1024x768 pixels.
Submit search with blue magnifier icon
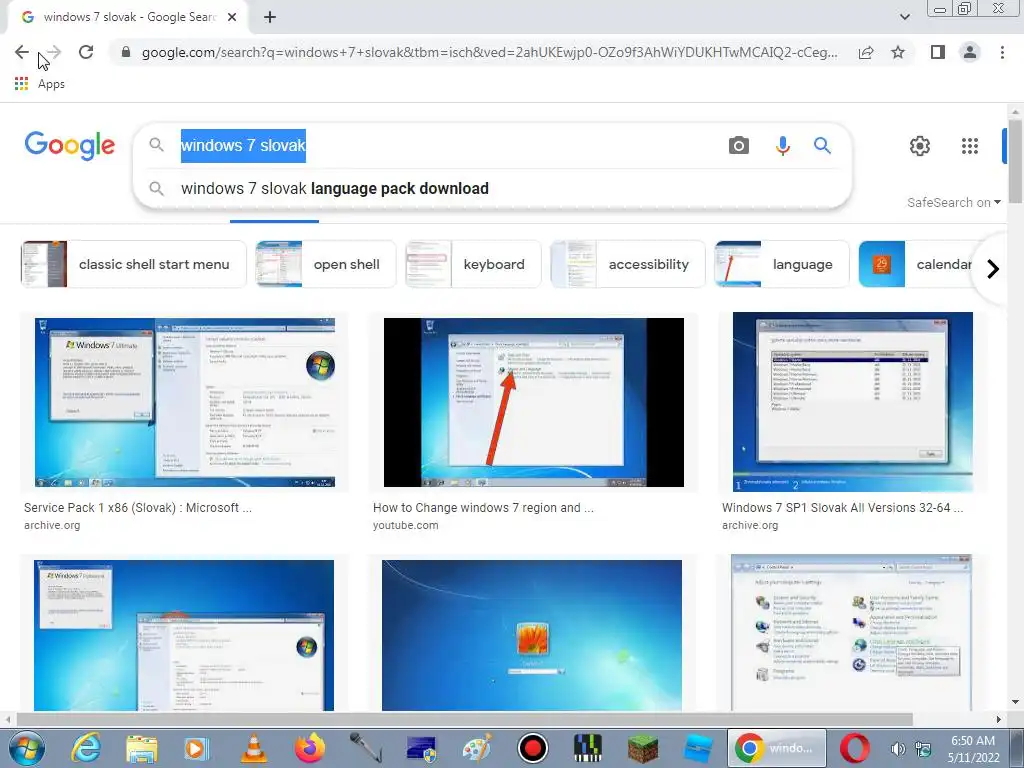pos(822,145)
